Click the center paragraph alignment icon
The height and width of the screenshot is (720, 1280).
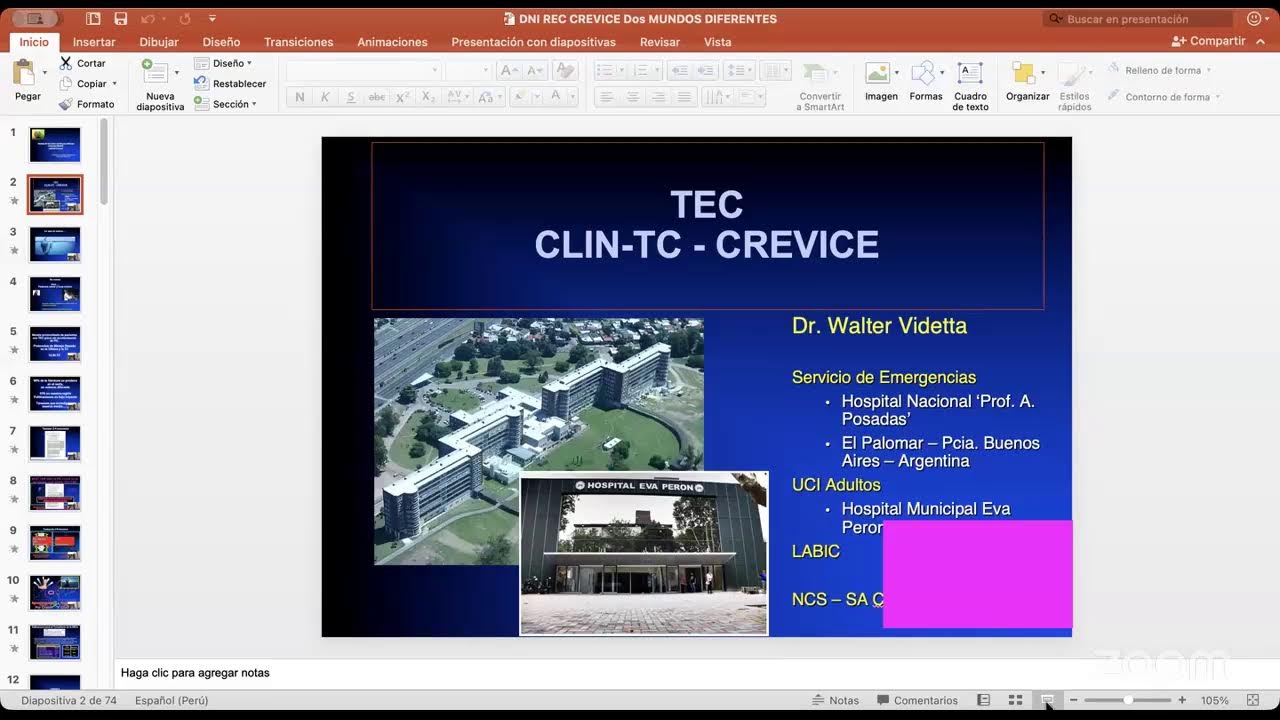pyautogui.click(x=632, y=97)
